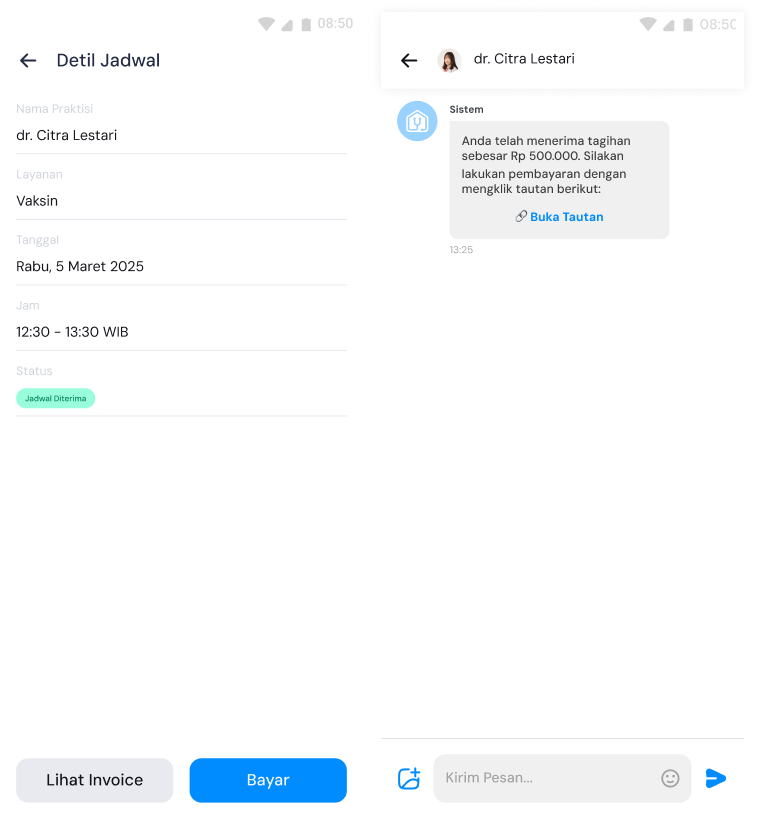
Task: Open the emoji picker
Action: point(670,778)
